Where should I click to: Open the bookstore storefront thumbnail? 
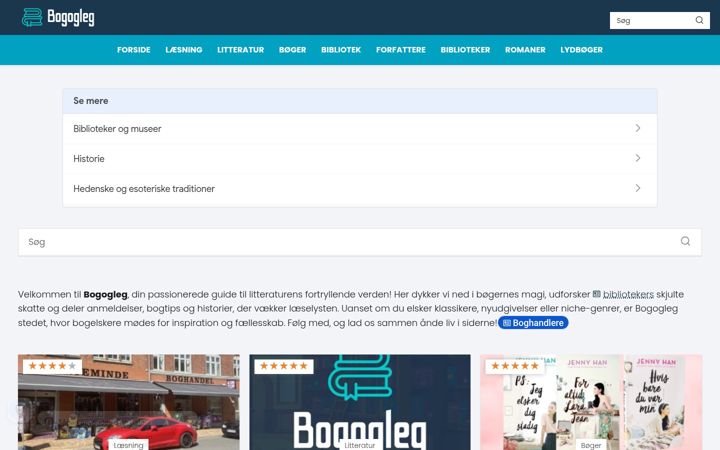coord(129,402)
